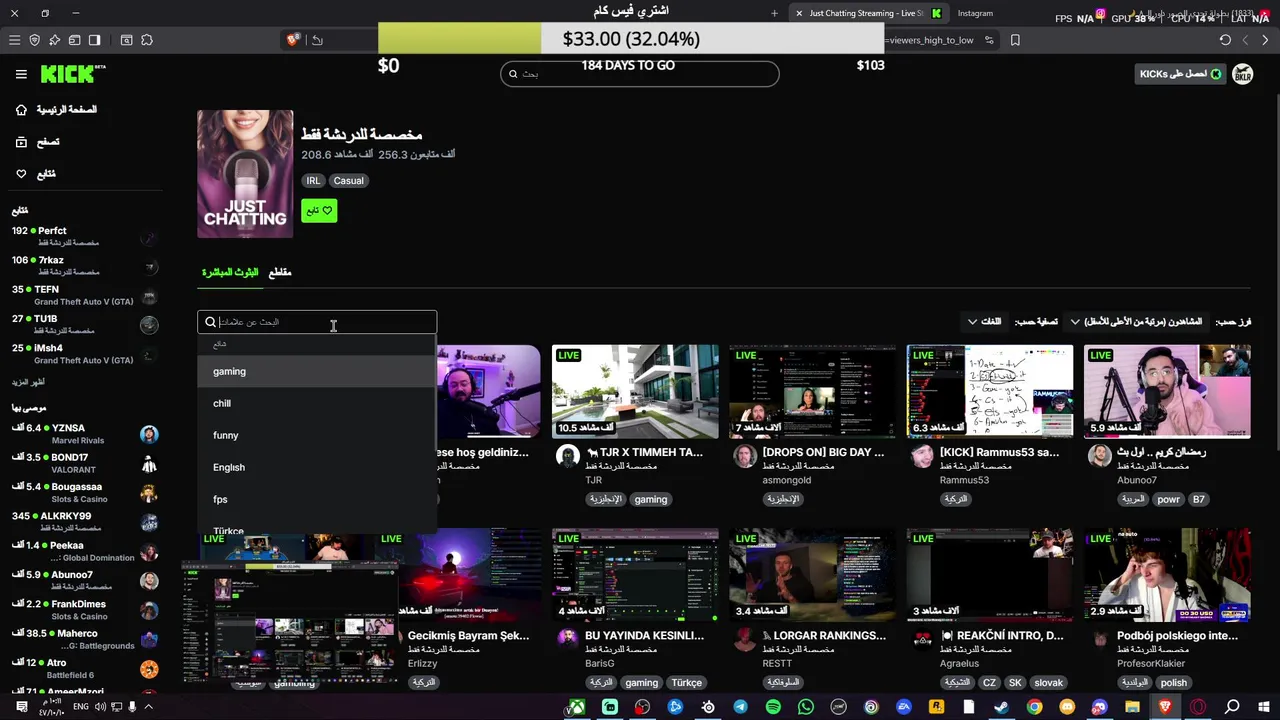Toggle the browser sidebar panel icon
The height and width of the screenshot is (720, 1280).
pos(94,40)
